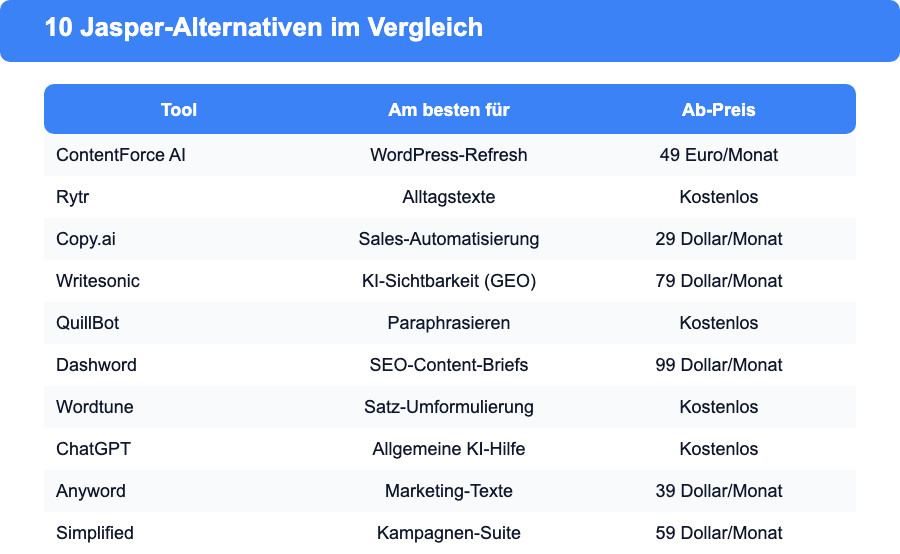The image size is (900, 554).
Task: Click the KI-Sichtbarkeit (GEO) cell
Action: 449,281
